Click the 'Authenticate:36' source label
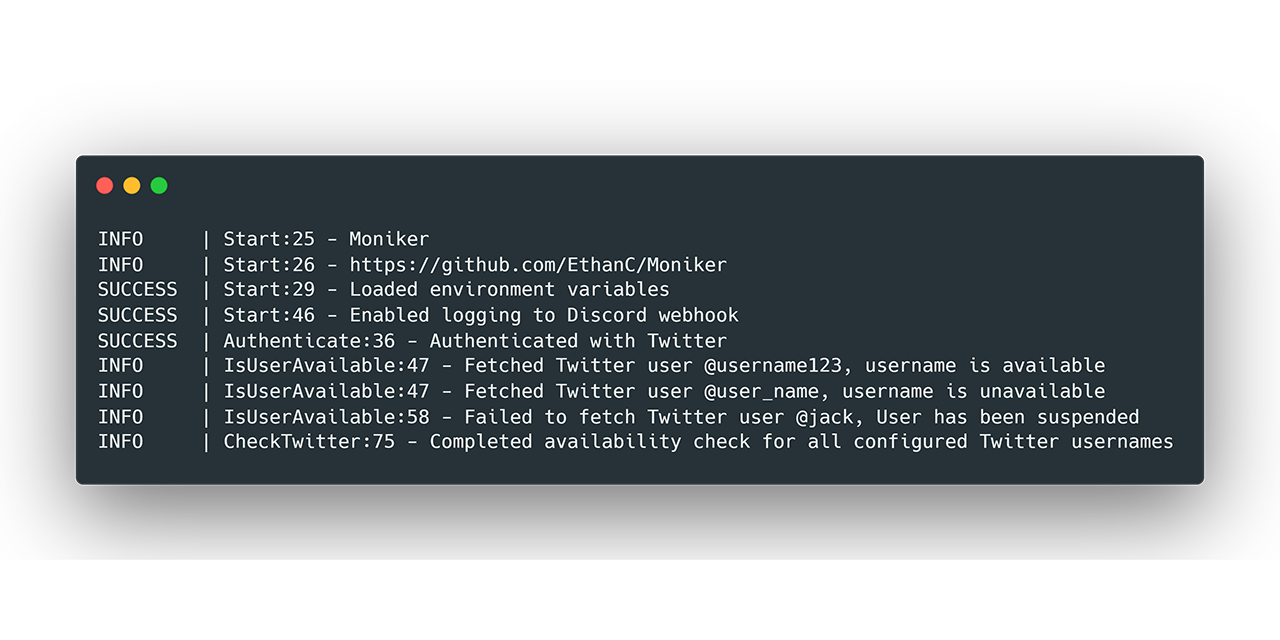This screenshot has height=640, width=1280. pyautogui.click(x=309, y=341)
